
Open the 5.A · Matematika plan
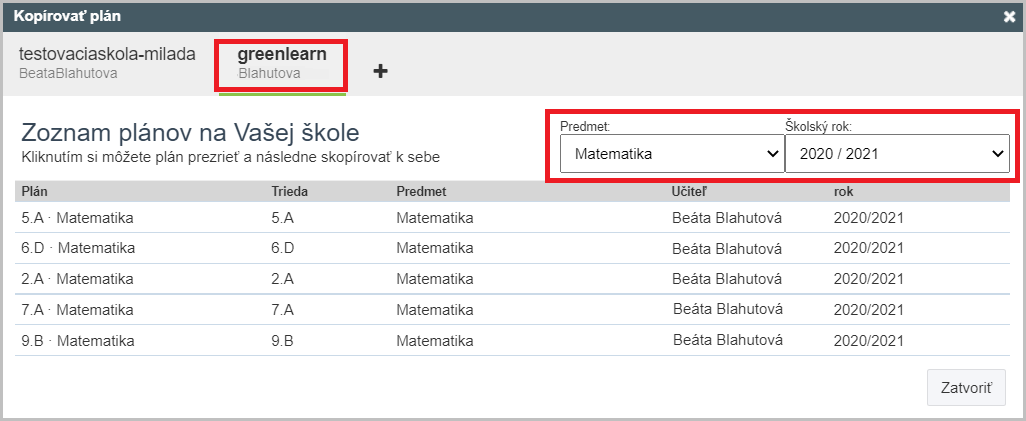(77, 217)
